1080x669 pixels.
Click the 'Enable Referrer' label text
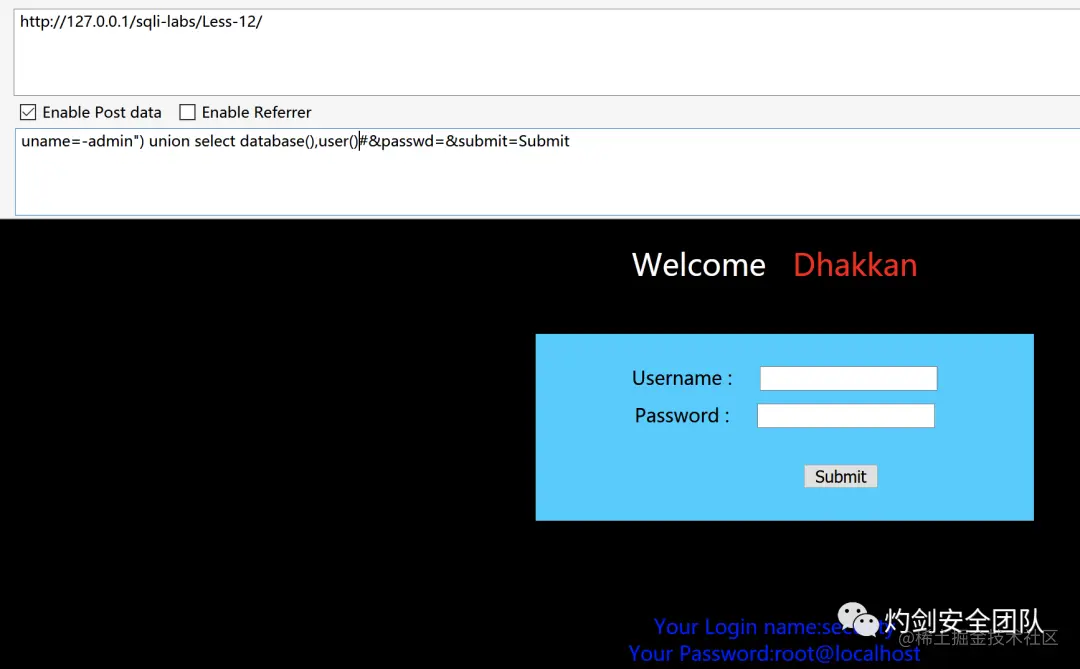(256, 112)
